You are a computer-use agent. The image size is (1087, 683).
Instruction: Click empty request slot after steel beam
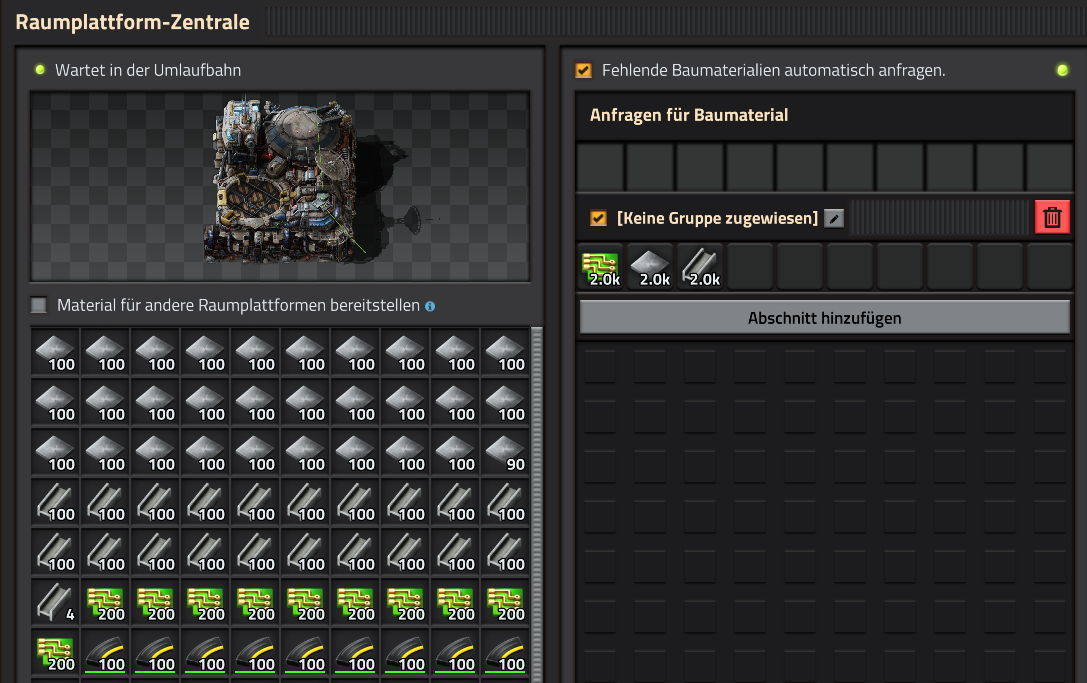[x=750, y=266]
